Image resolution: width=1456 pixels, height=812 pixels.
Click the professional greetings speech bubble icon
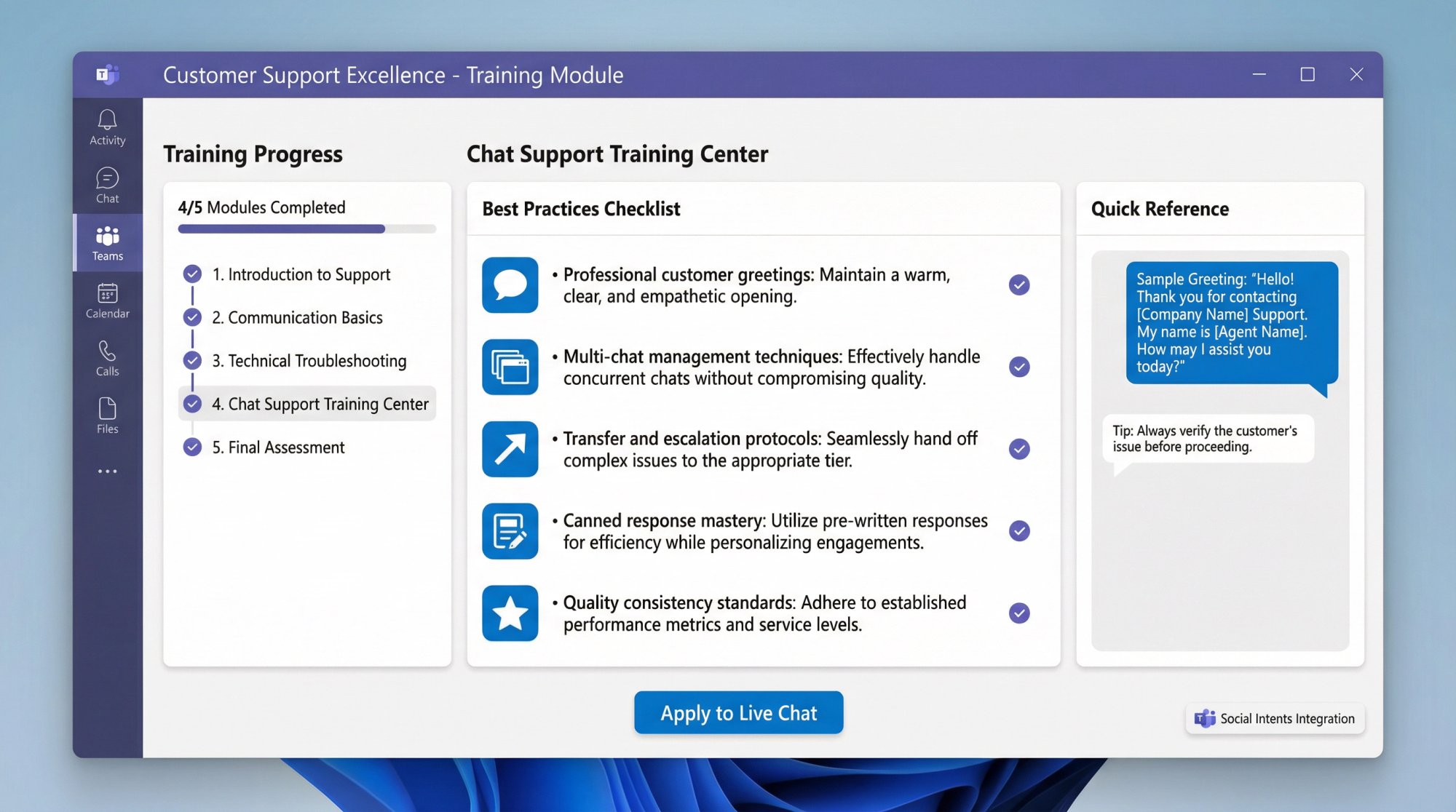tap(510, 285)
